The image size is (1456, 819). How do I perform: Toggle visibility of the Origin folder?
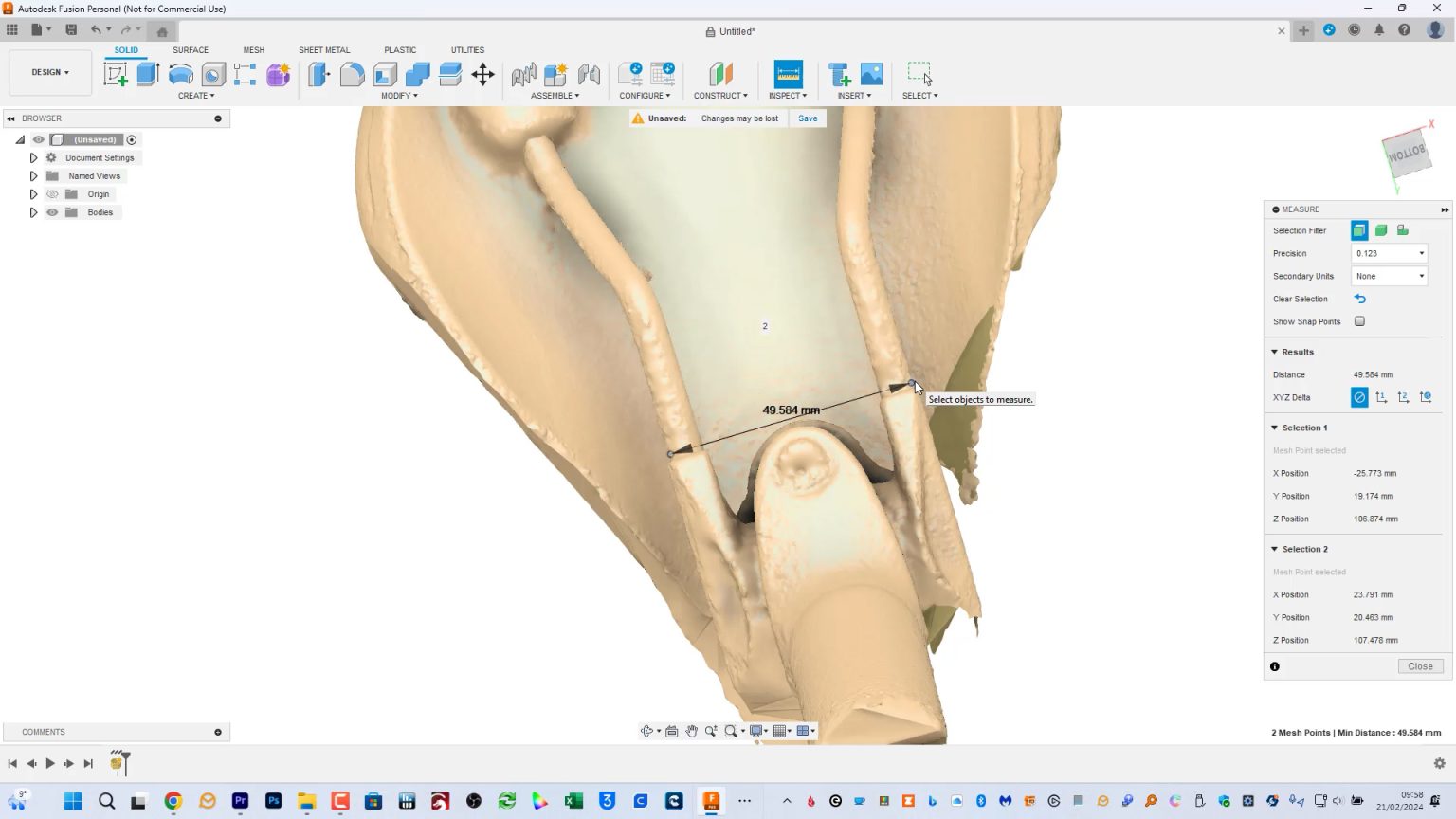(52, 194)
